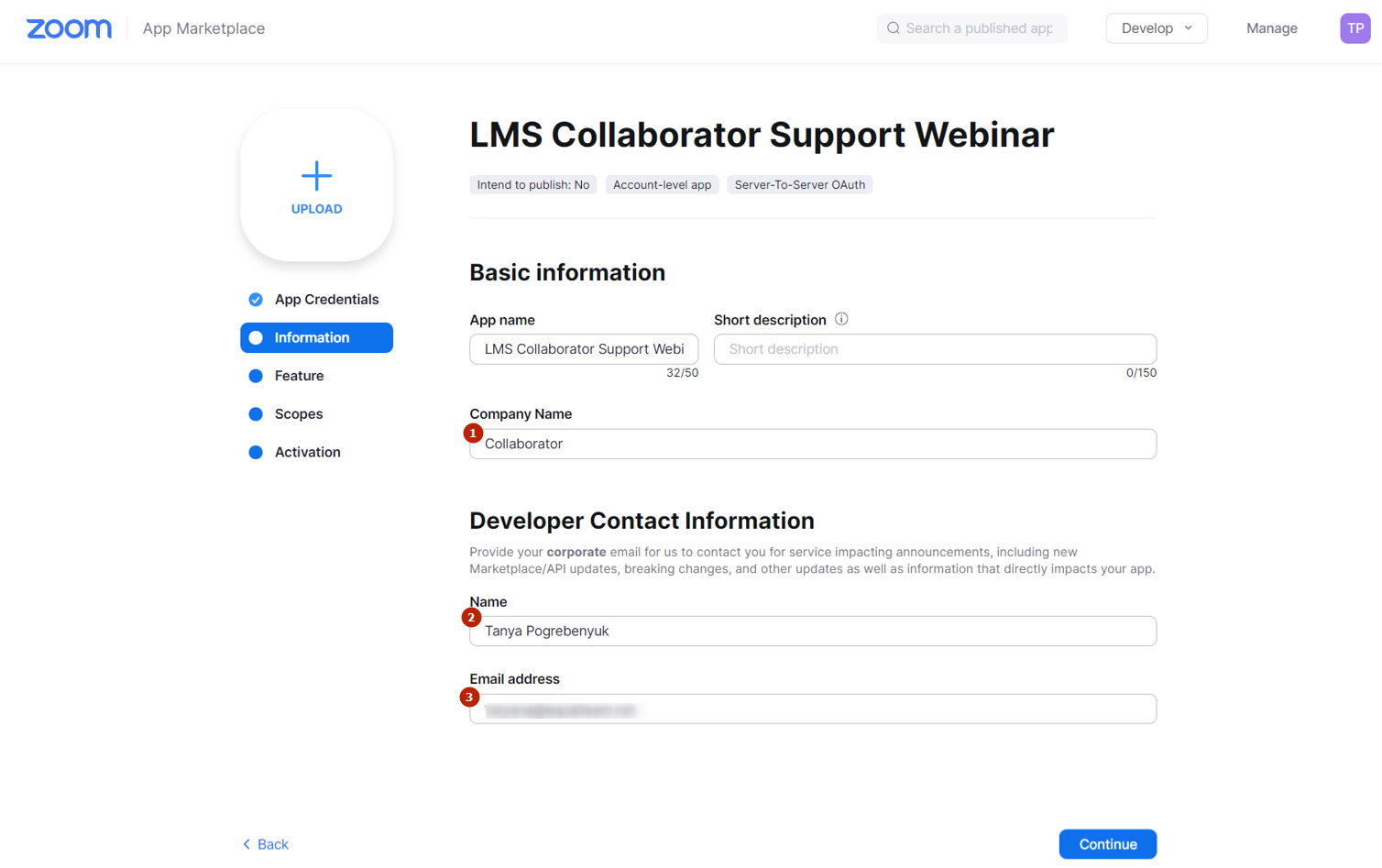Click the Back link
Screen dimensions: 1382x868
click(265, 844)
